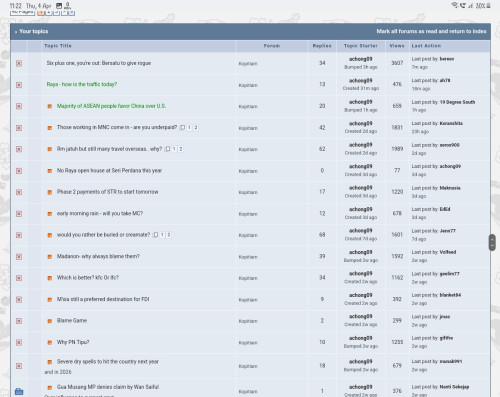Open topic 'Which is better? kfc Or tfc?'
Image resolution: width=500 pixels, height=397 pixels.
pyautogui.click(x=88, y=278)
